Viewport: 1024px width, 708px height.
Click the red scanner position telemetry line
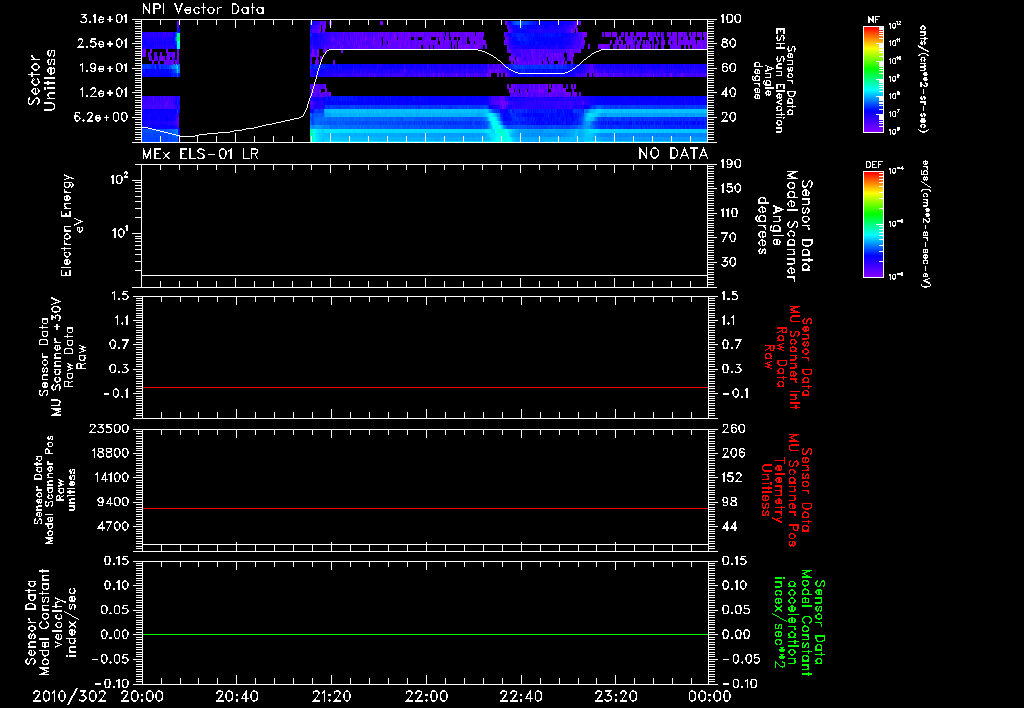424,508
